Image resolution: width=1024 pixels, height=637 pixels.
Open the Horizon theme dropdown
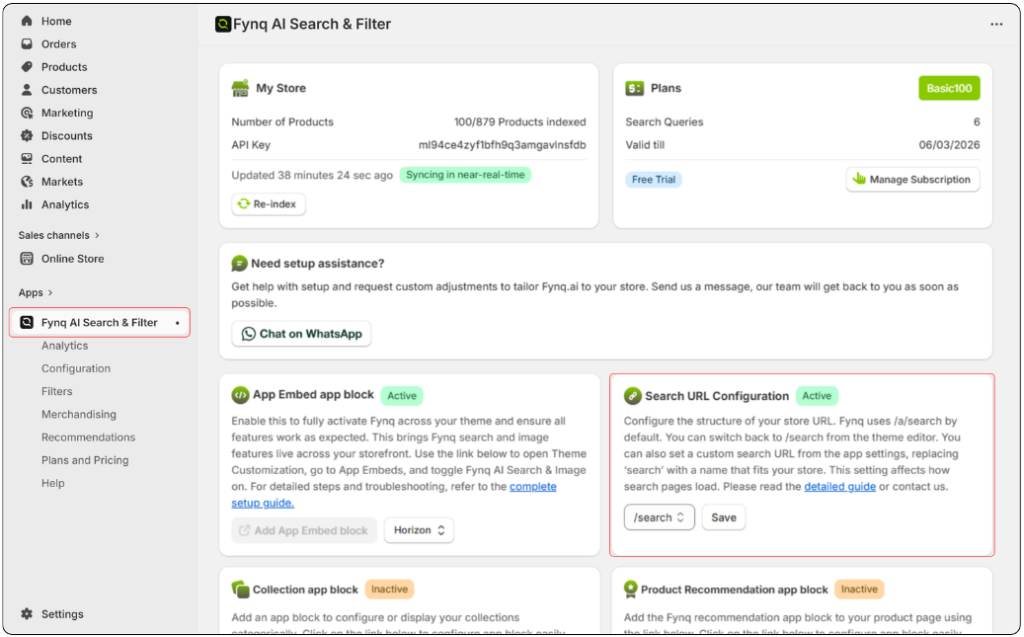click(x=419, y=530)
